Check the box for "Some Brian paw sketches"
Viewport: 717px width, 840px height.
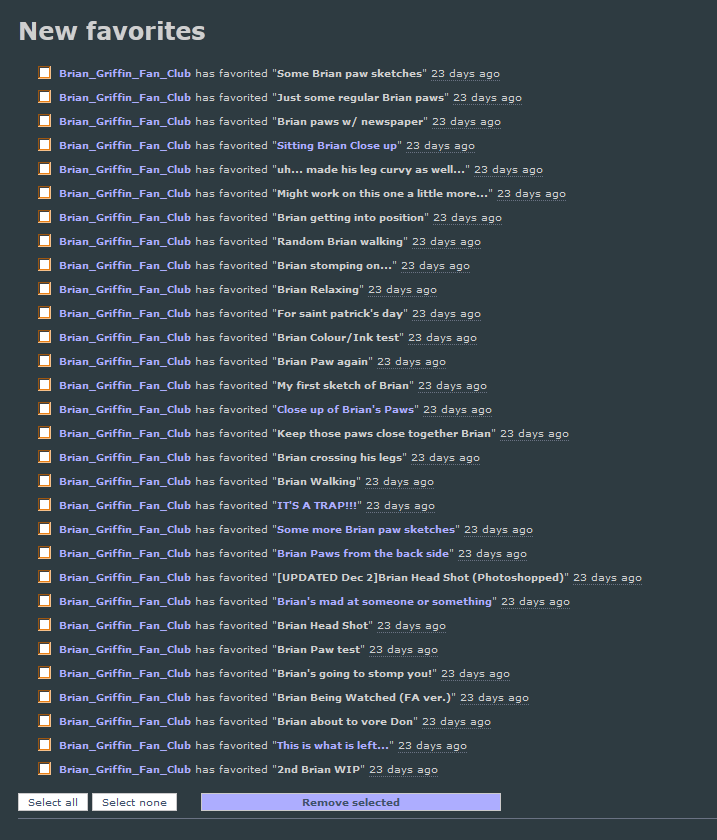coord(44,73)
